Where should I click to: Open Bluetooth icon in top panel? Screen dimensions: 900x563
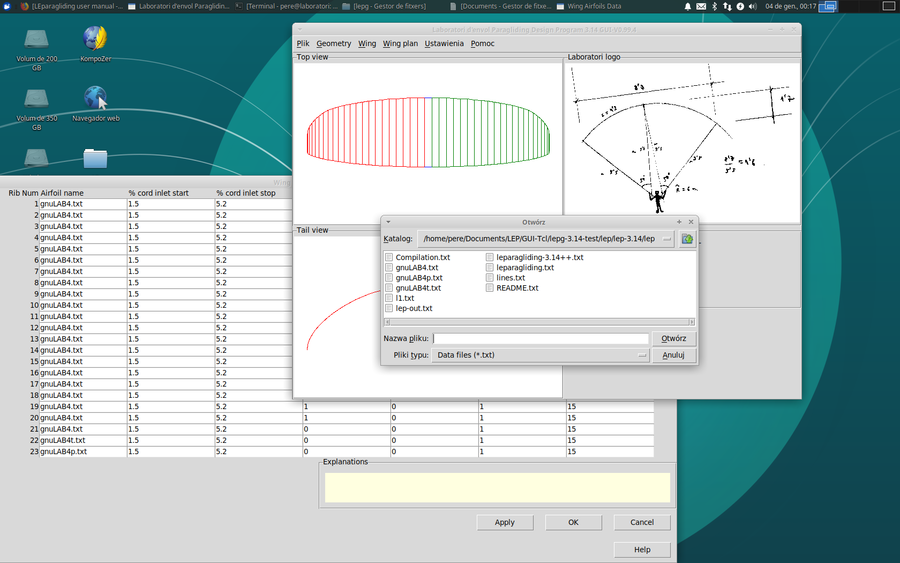(x=714, y=6)
